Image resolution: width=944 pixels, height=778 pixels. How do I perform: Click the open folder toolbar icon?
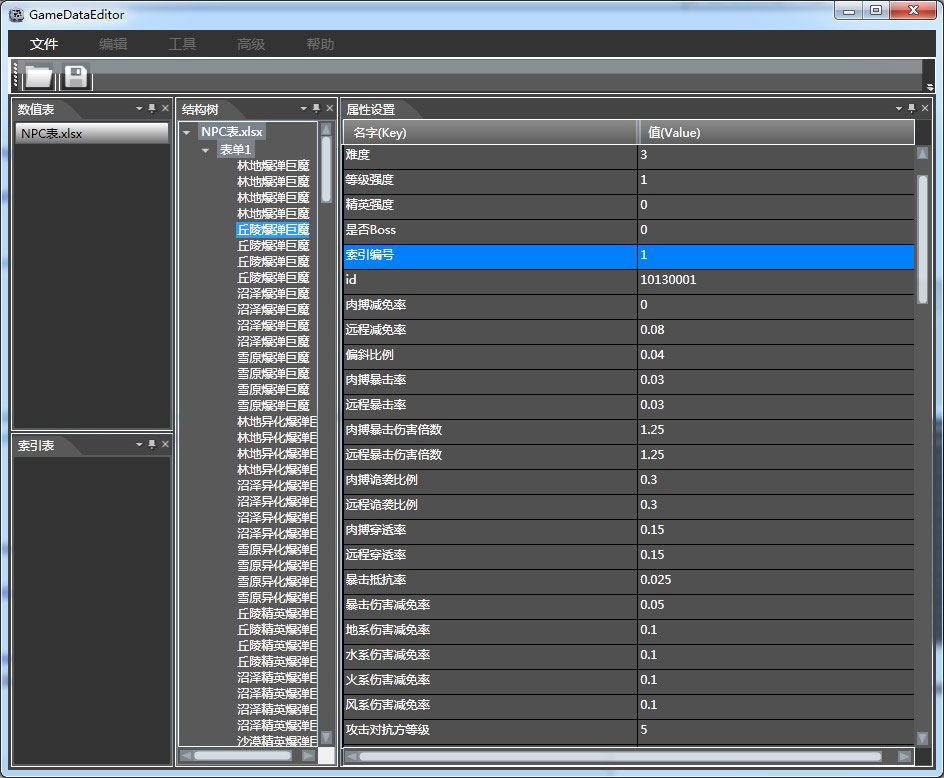click(39, 76)
